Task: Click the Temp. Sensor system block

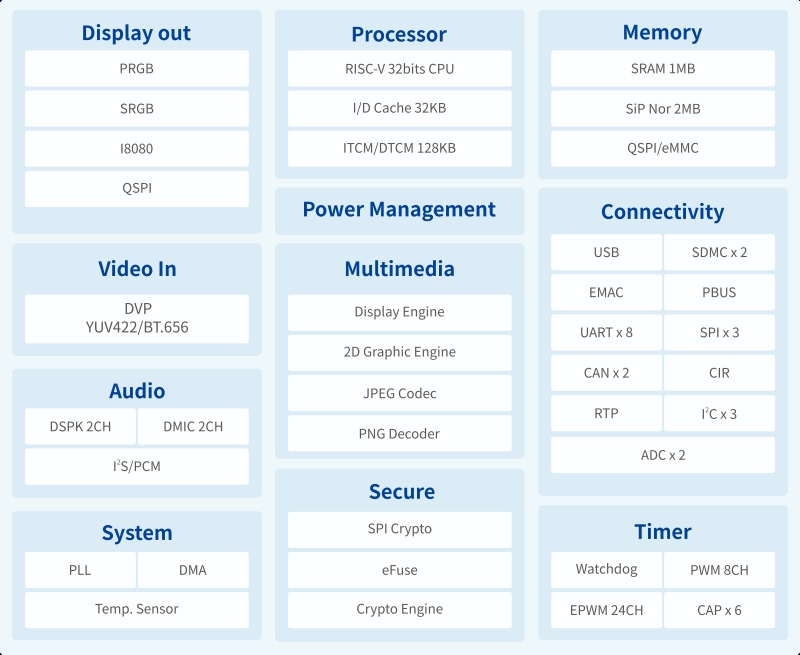Action: click(137, 610)
